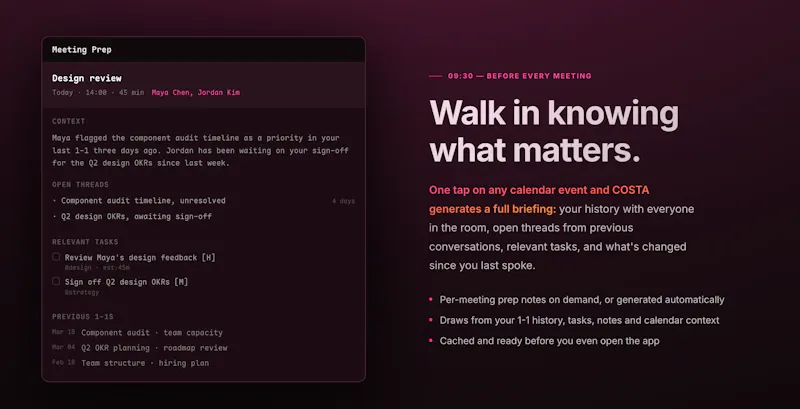Viewport: 800px width, 409px height.
Task: Click the @strategy tag
Action: [x=82, y=292]
